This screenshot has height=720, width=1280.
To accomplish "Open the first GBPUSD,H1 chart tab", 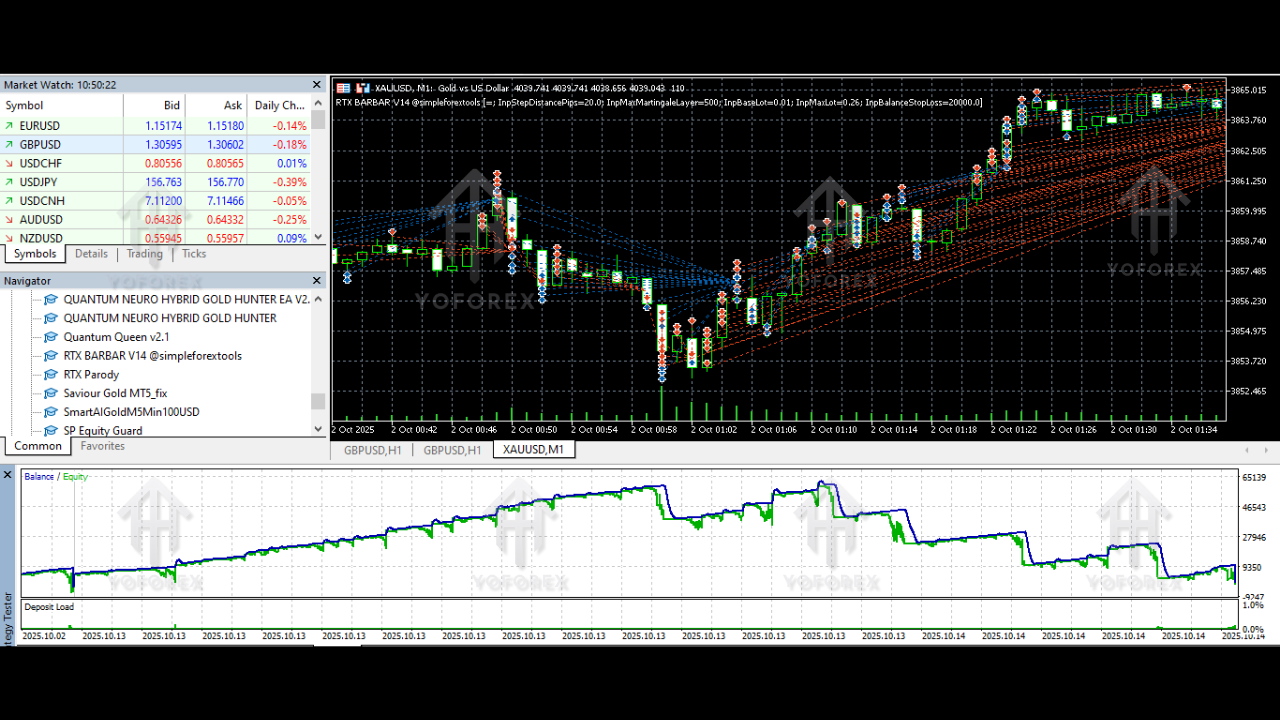I will pyautogui.click(x=372, y=450).
